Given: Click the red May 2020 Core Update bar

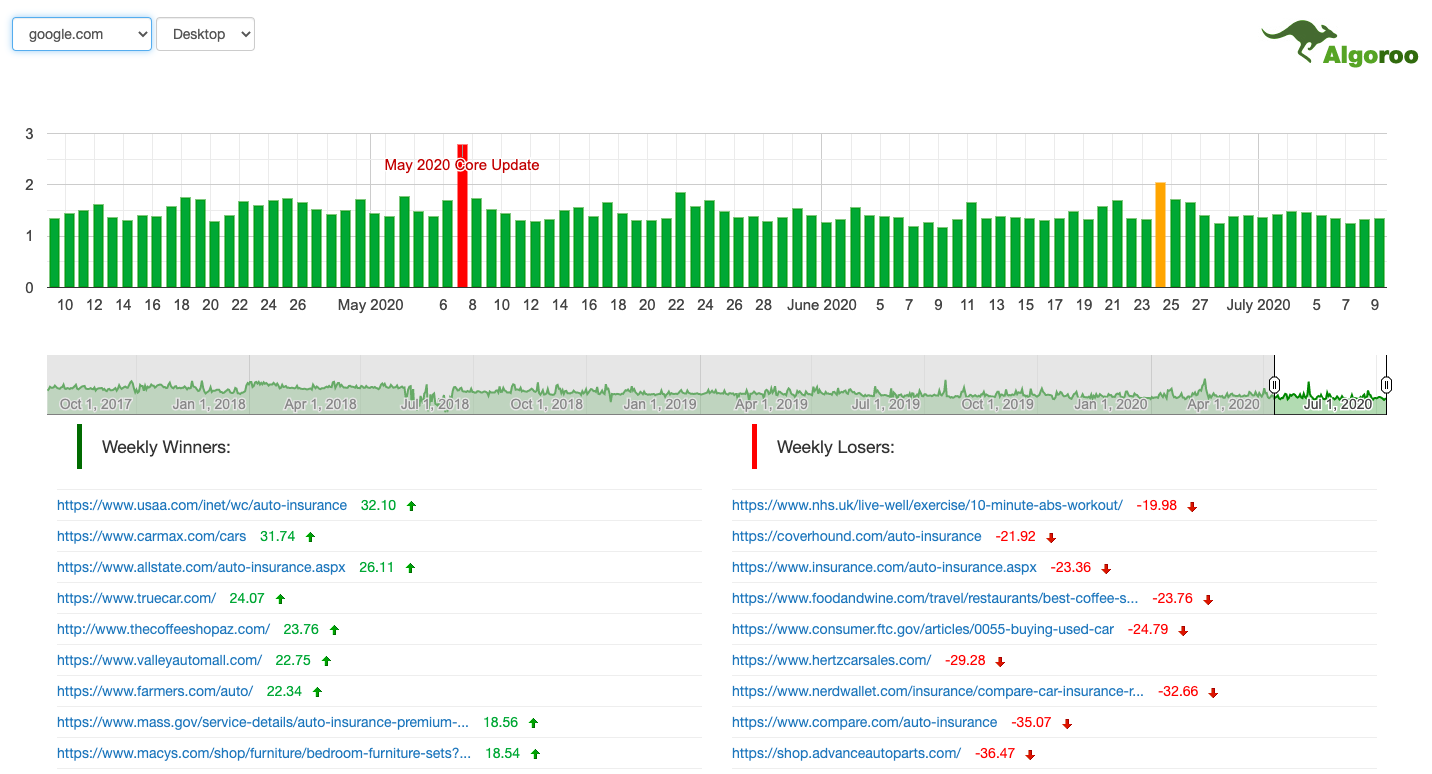Looking at the screenshot, I should (462, 215).
